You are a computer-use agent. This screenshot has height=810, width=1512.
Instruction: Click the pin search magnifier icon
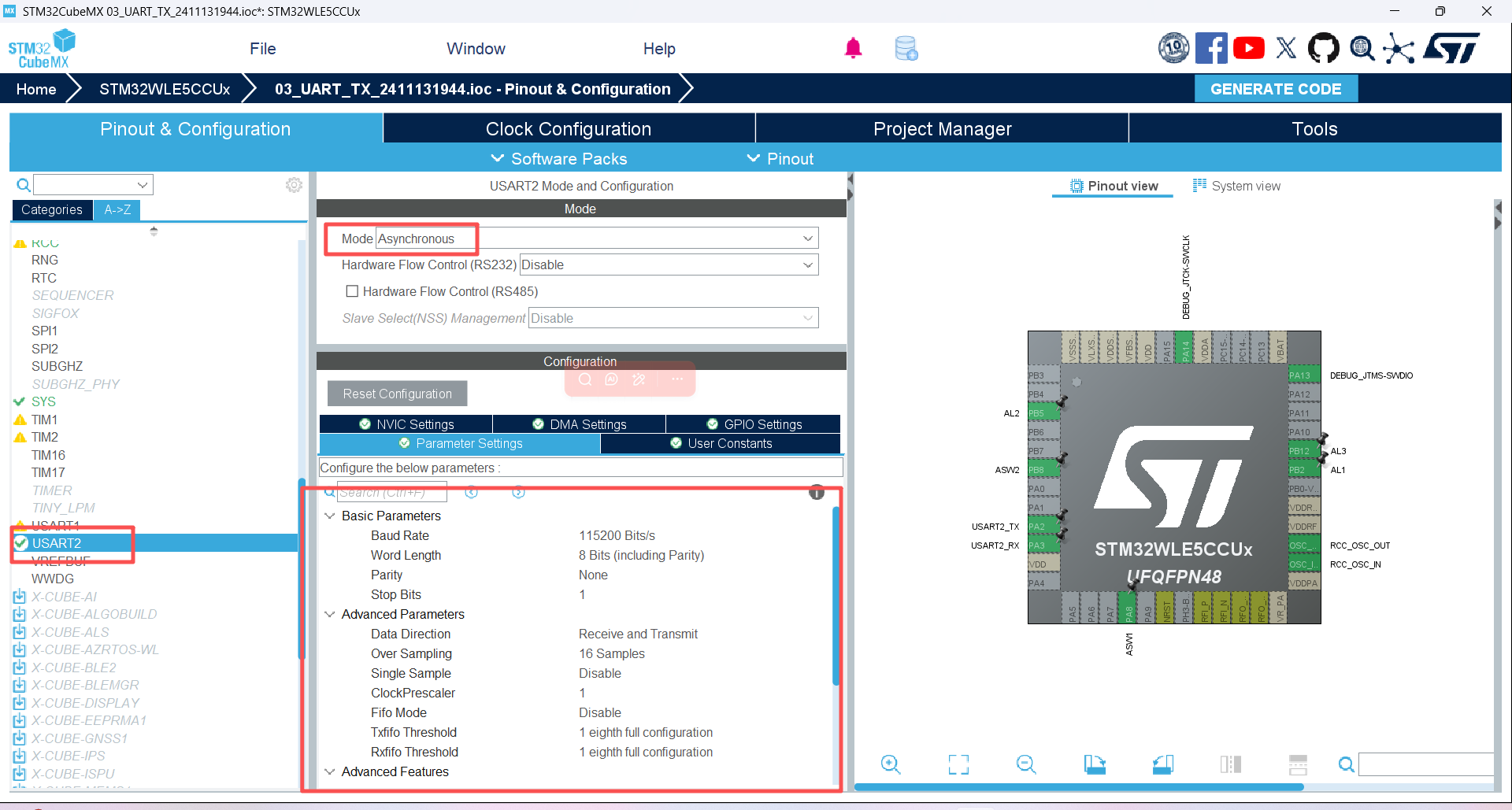(1347, 764)
